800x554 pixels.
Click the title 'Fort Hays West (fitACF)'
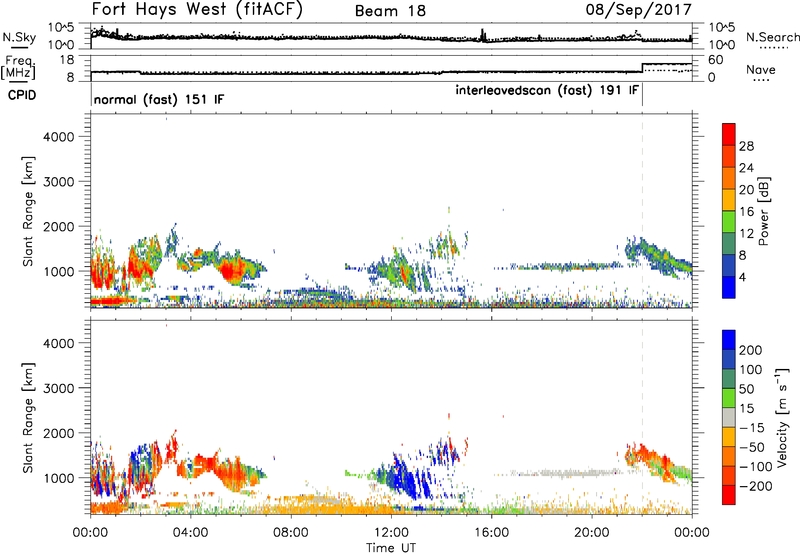(197, 9)
